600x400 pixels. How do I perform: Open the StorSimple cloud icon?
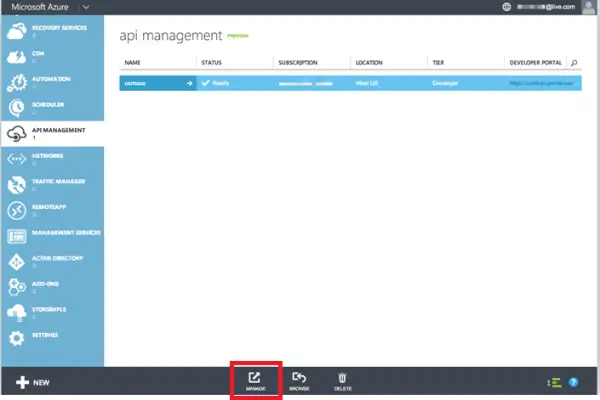16,313
